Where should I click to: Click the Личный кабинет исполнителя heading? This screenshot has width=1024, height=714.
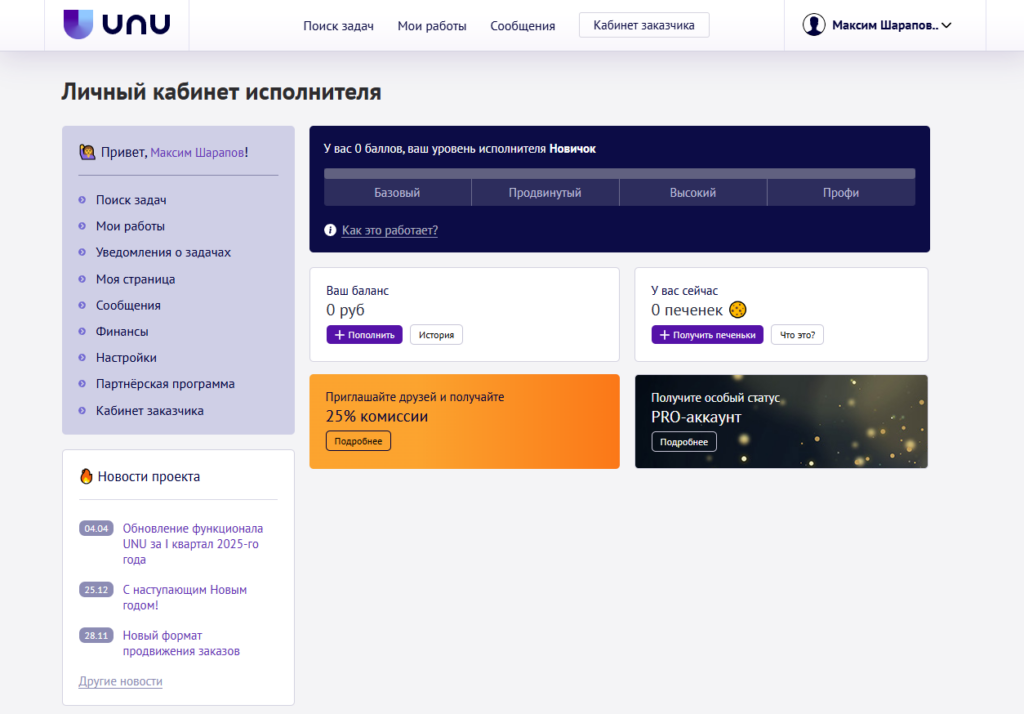point(221,92)
